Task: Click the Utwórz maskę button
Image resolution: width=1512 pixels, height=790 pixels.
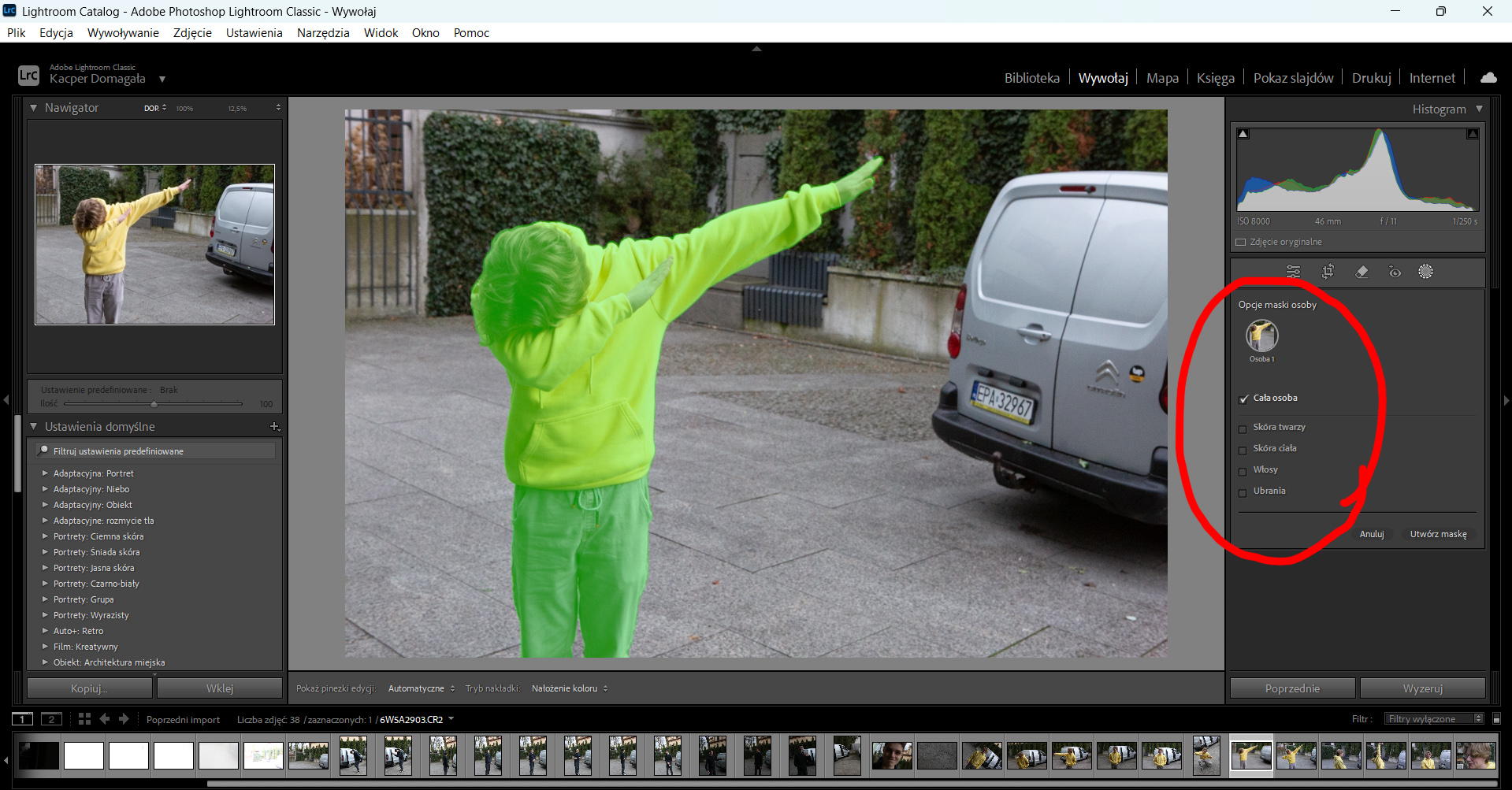Action: [x=1438, y=534]
